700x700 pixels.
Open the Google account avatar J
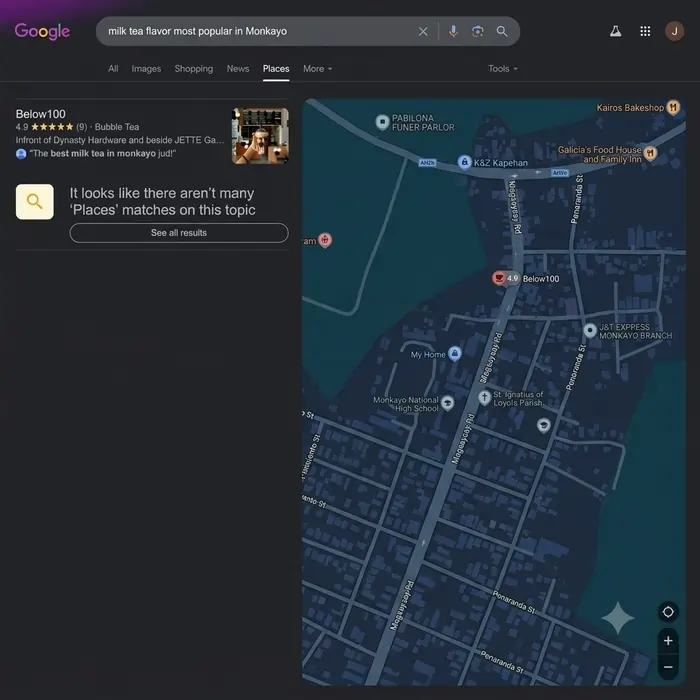[x=675, y=31]
